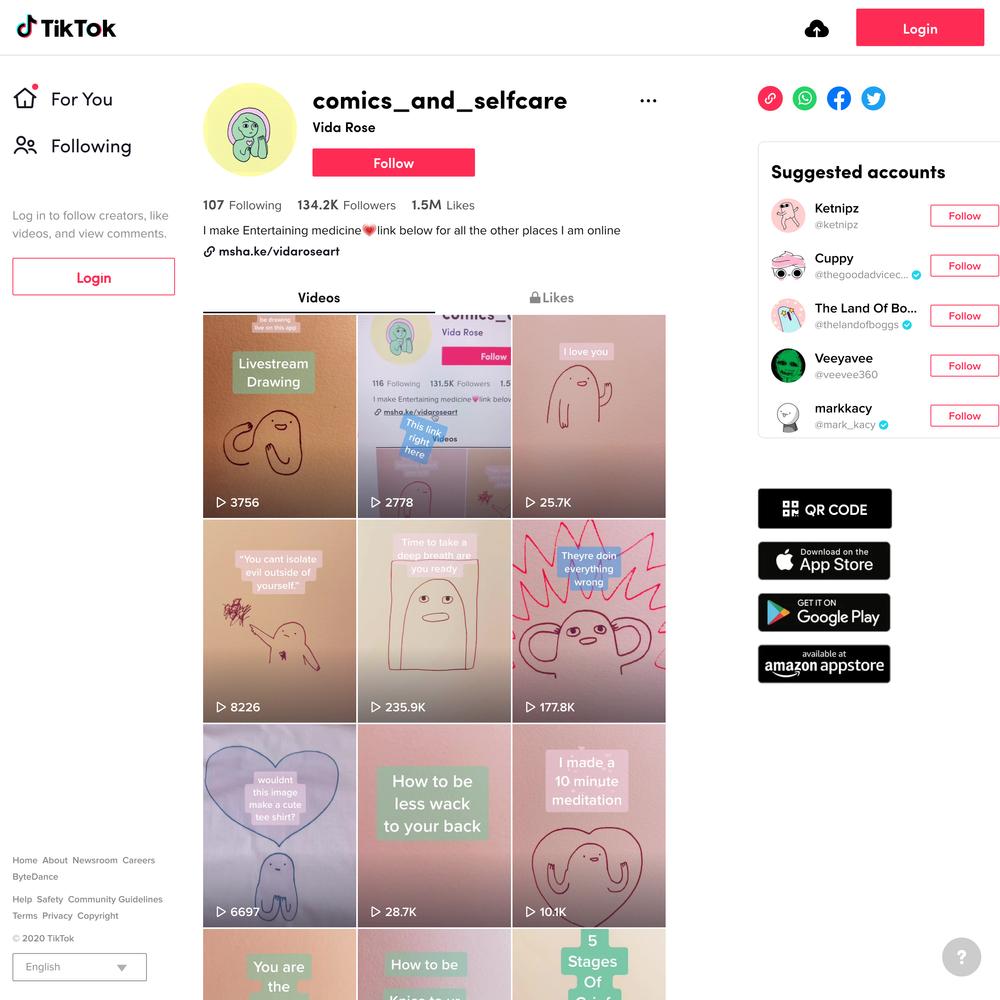The width and height of the screenshot is (1000, 1000).
Task: Open the three-dots profile options menu
Action: (x=648, y=101)
